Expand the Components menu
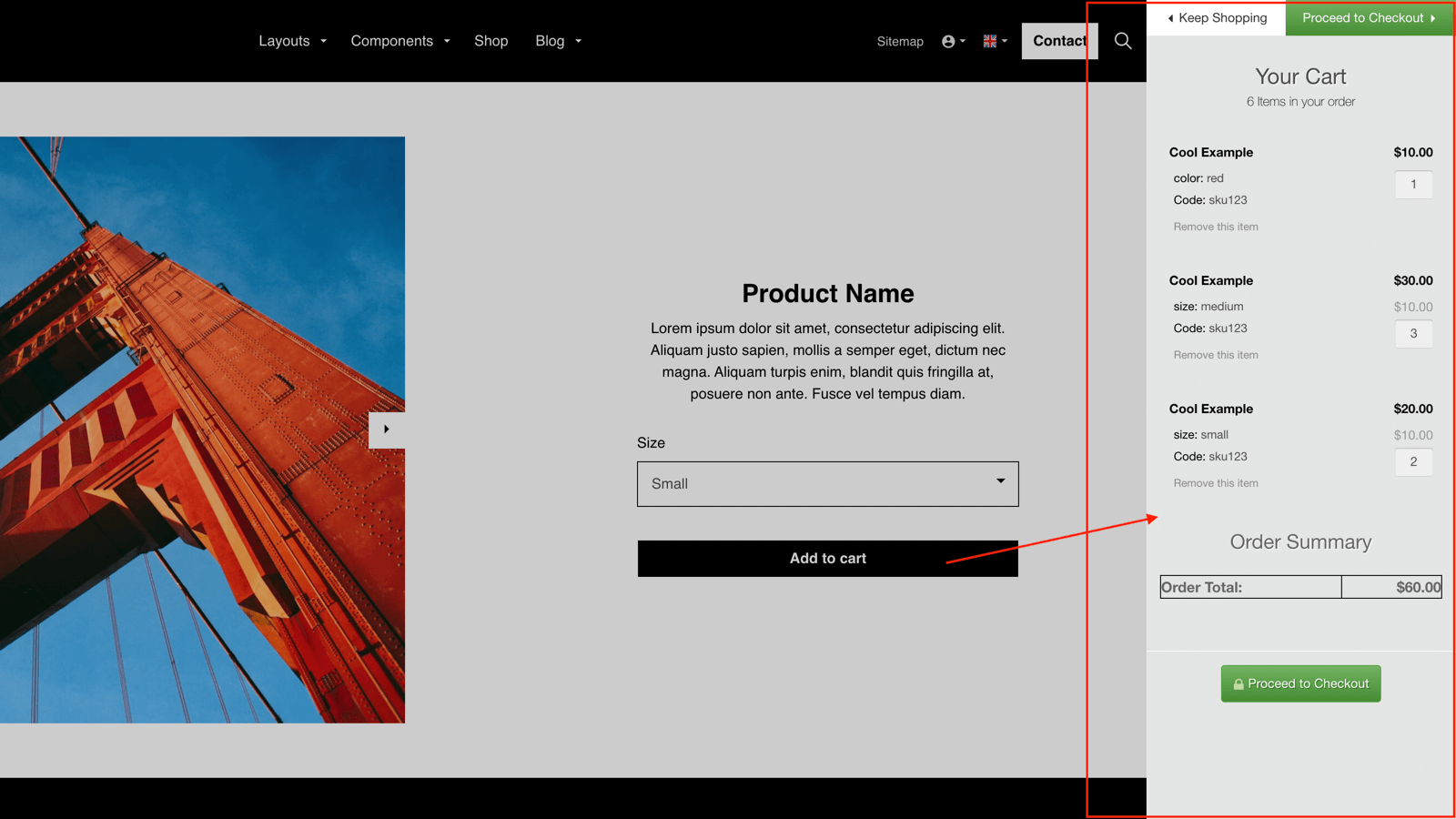Screen dimensions: 1456x819 pyautogui.click(x=392, y=41)
